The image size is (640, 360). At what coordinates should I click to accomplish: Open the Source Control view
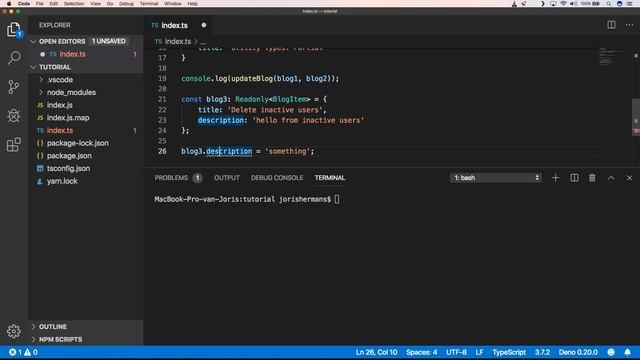point(13,87)
